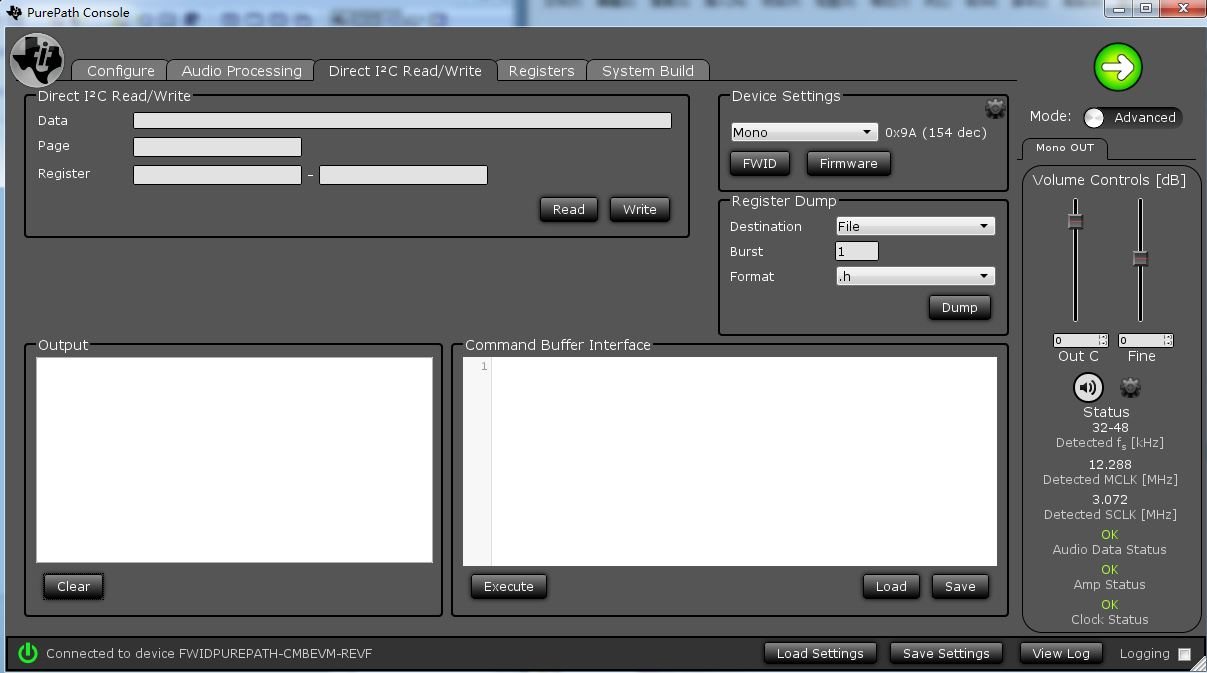
Task: Toggle the speaker mute icon
Action: tap(1088, 387)
